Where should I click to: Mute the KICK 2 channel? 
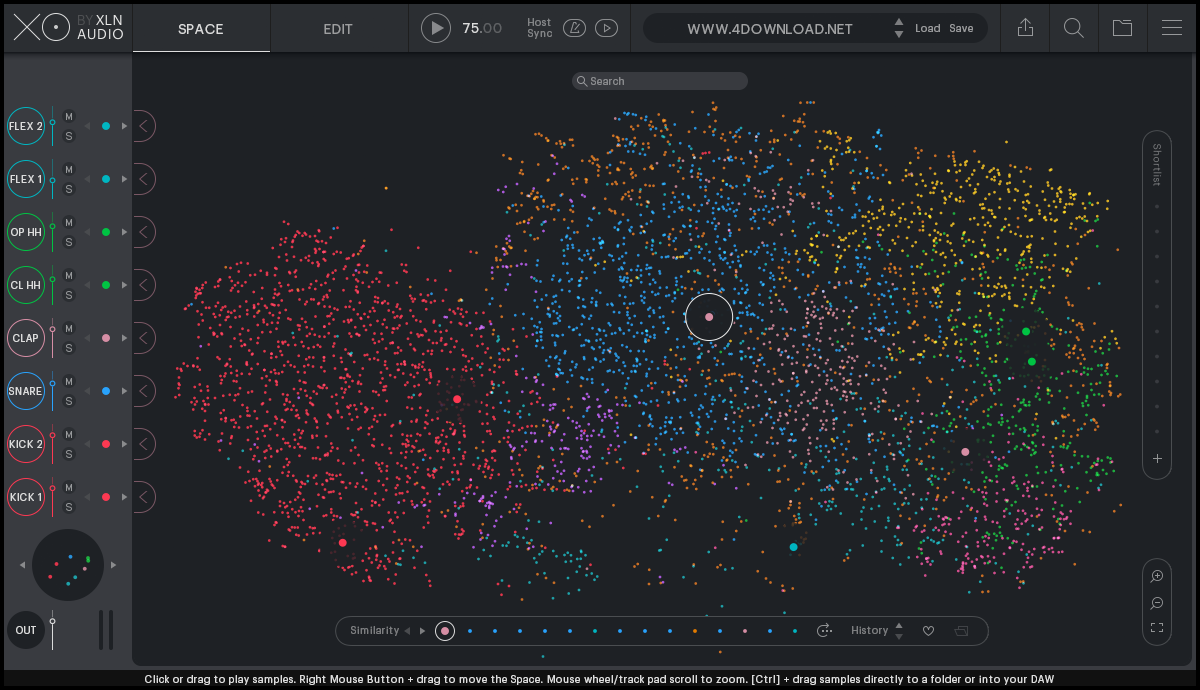coord(69,435)
